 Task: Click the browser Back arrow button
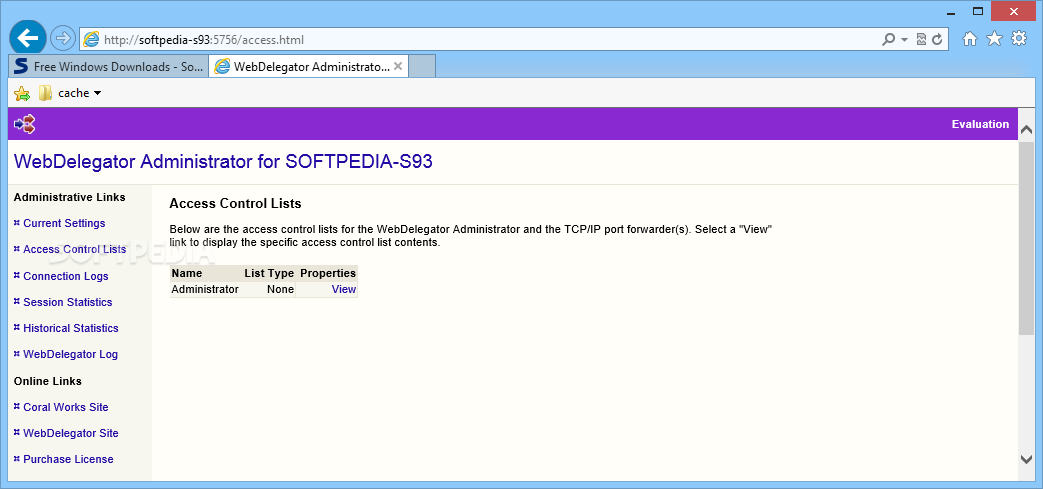tap(27, 39)
